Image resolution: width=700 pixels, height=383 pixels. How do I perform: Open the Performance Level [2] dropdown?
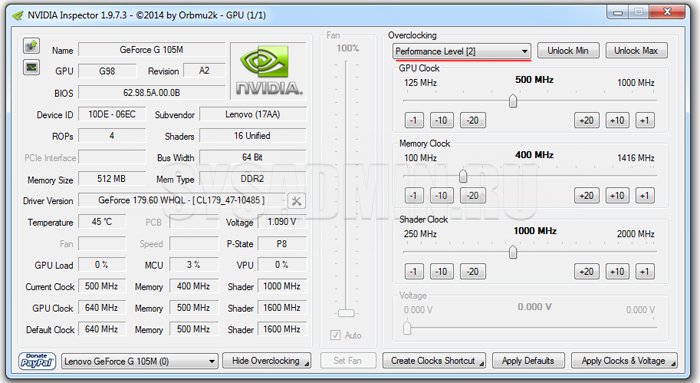pyautogui.click(x=462, y=51)
